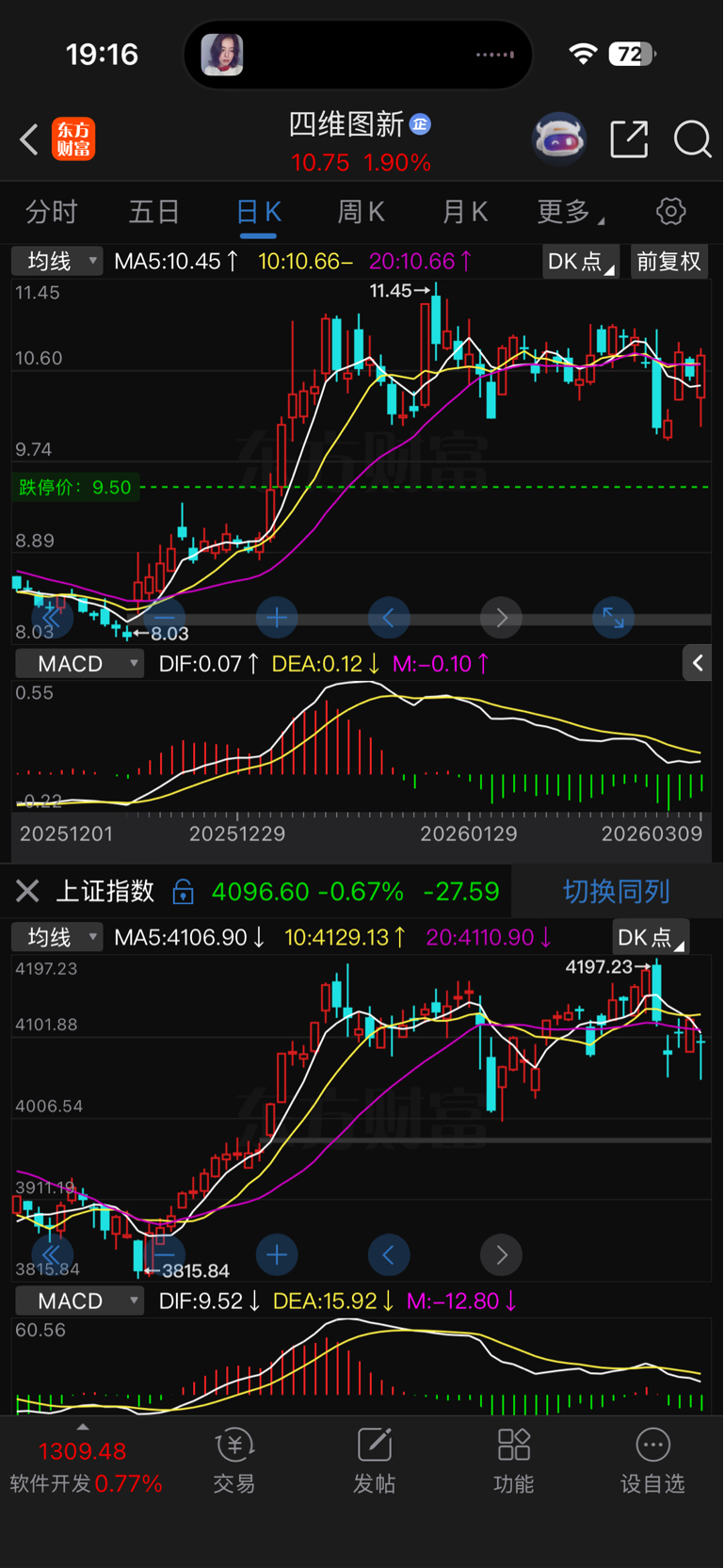Open MACD dropdown under 上证指数 chart
Screen dimensions: 724x1568
(x=79, y=1301)
